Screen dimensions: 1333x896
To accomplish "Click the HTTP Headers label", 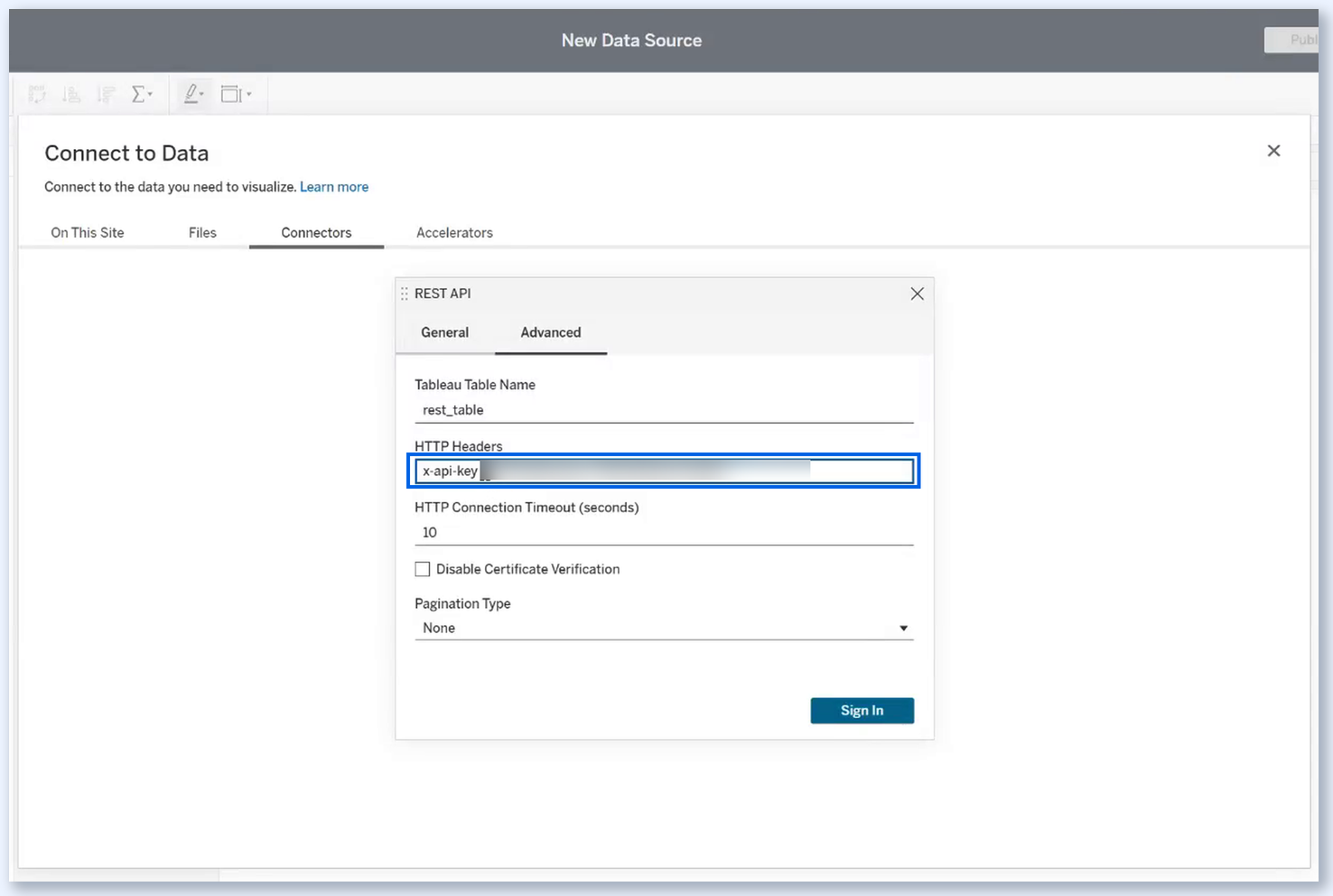I will pos(459,446).
